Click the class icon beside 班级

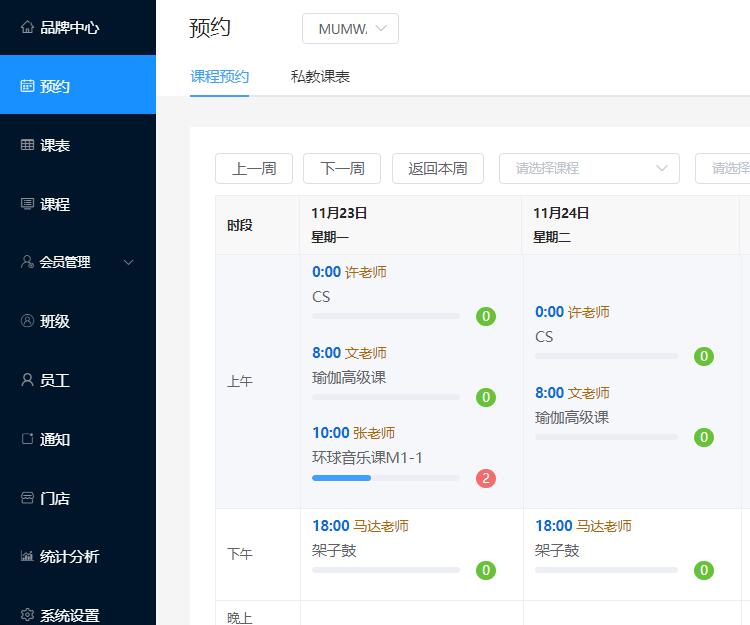click(27, 321)
